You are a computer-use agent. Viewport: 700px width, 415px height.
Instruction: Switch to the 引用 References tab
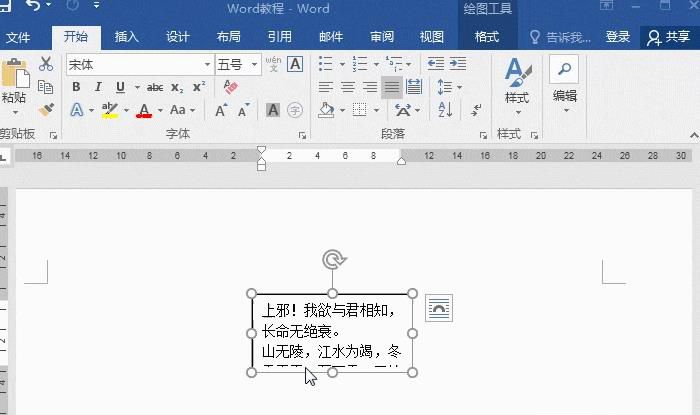click(x=280, y=37)
